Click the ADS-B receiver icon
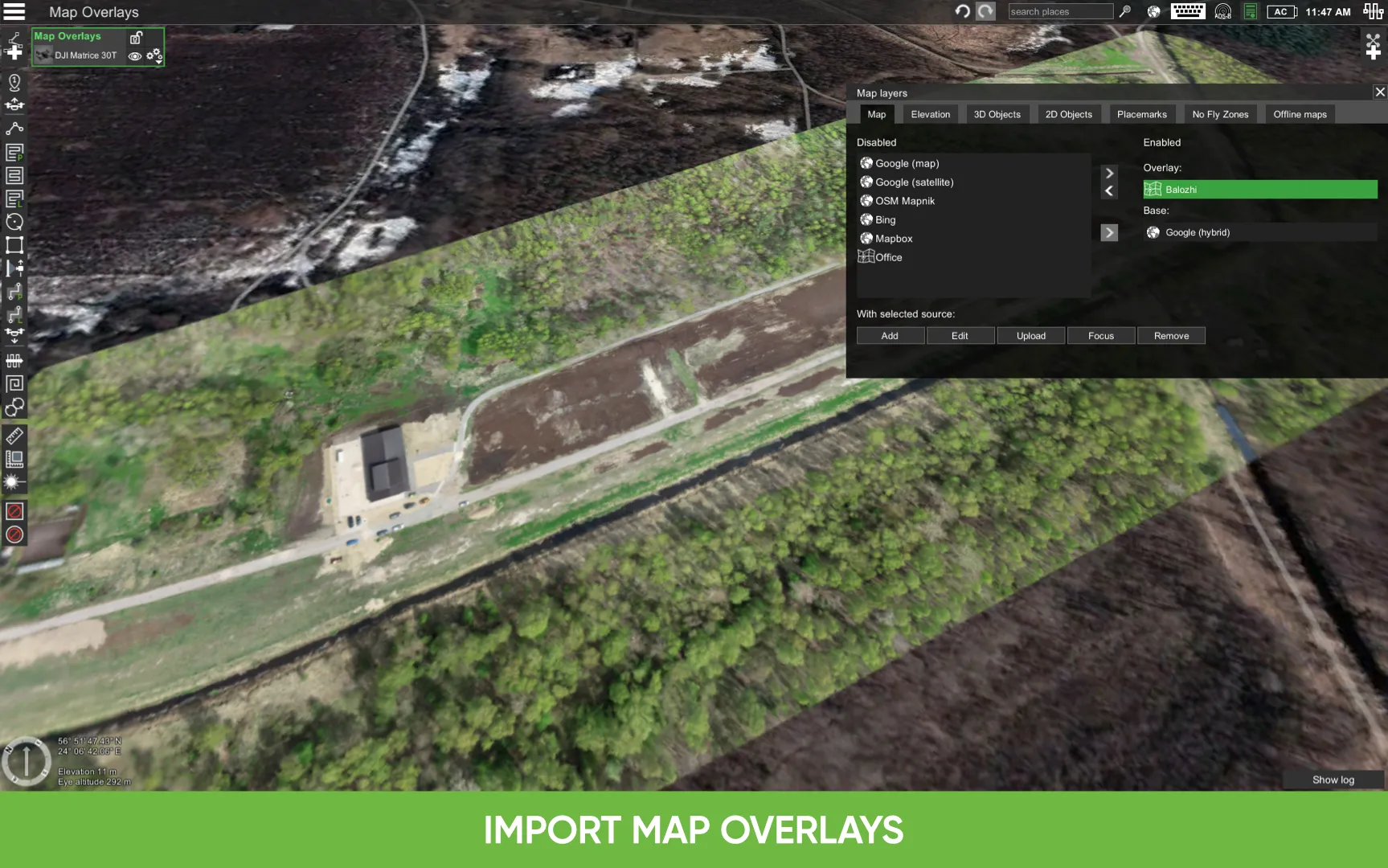 pos(1222,11)
